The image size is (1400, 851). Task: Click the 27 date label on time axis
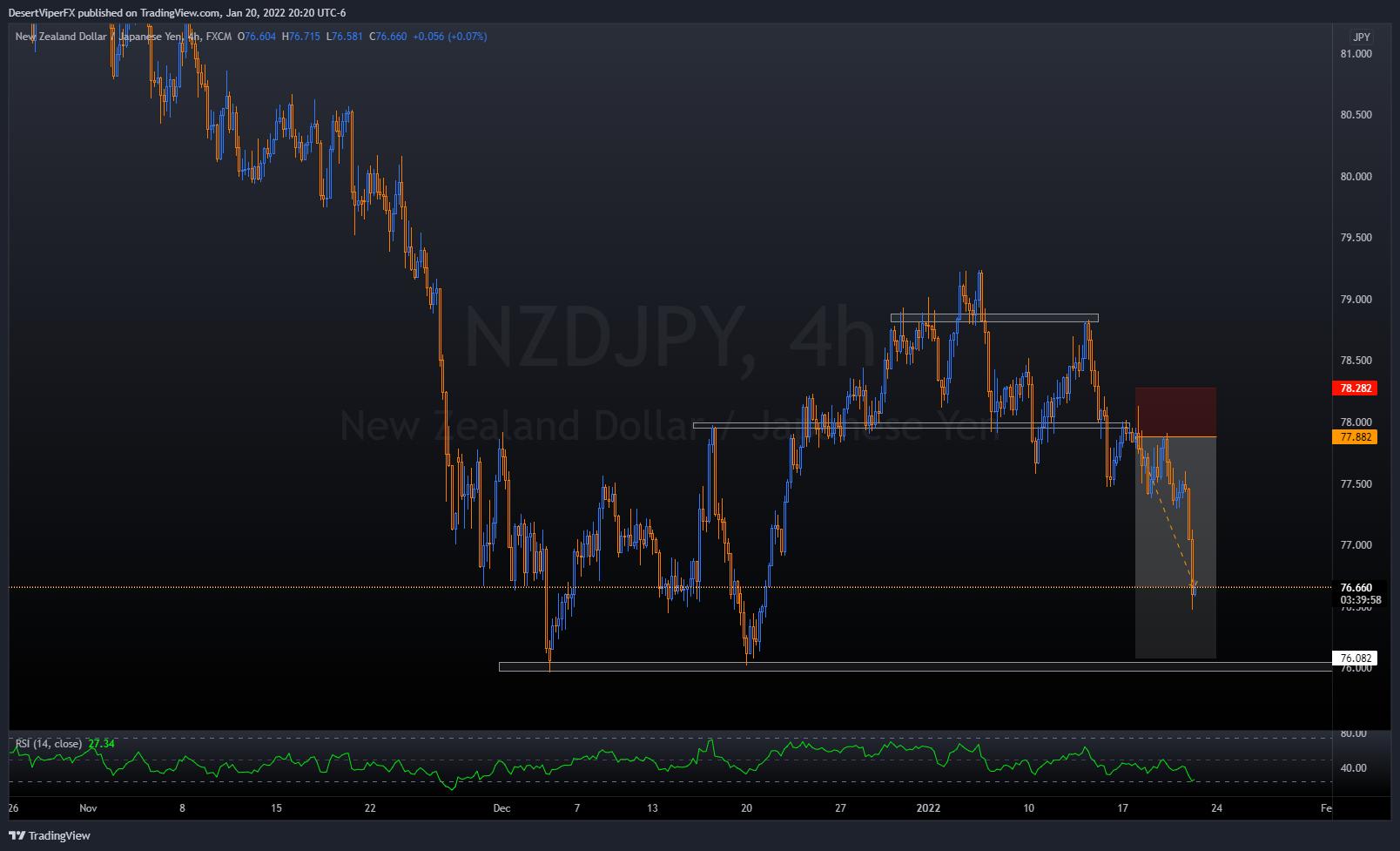[840, 808]
